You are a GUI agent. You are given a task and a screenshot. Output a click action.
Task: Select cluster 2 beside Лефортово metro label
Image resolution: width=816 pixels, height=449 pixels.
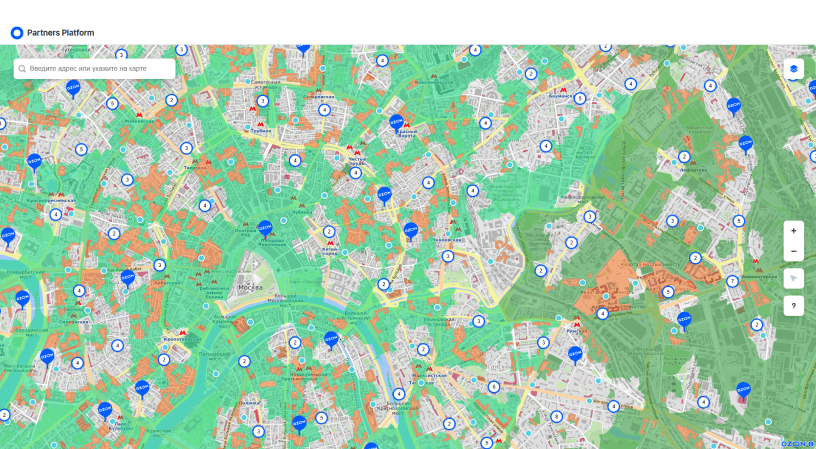(684, 157)
